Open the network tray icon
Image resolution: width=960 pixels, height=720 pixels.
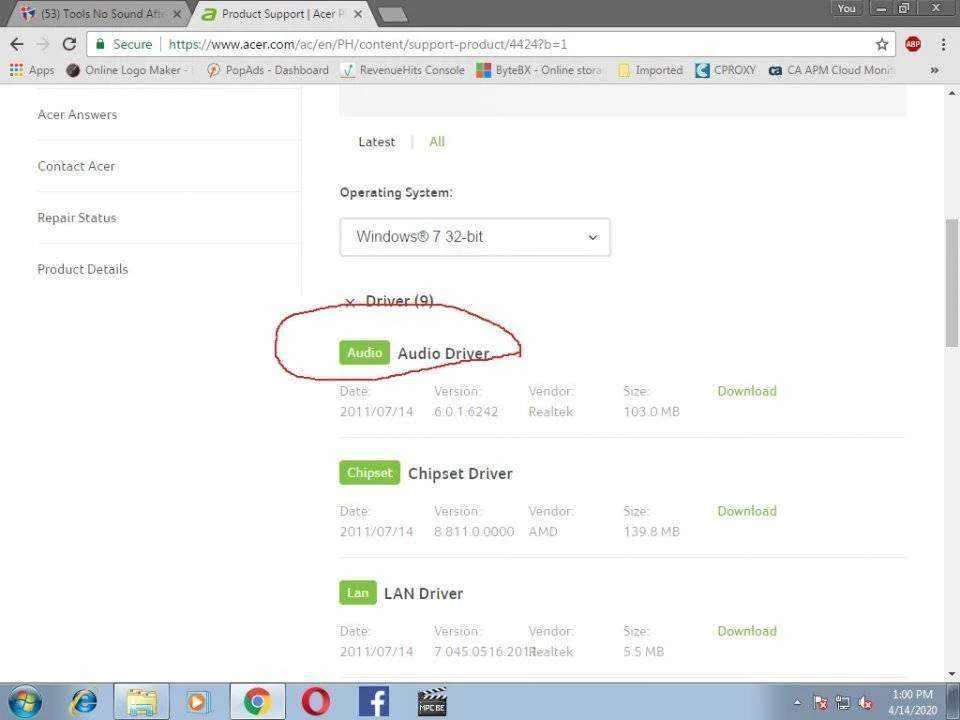tap(843, 703)
